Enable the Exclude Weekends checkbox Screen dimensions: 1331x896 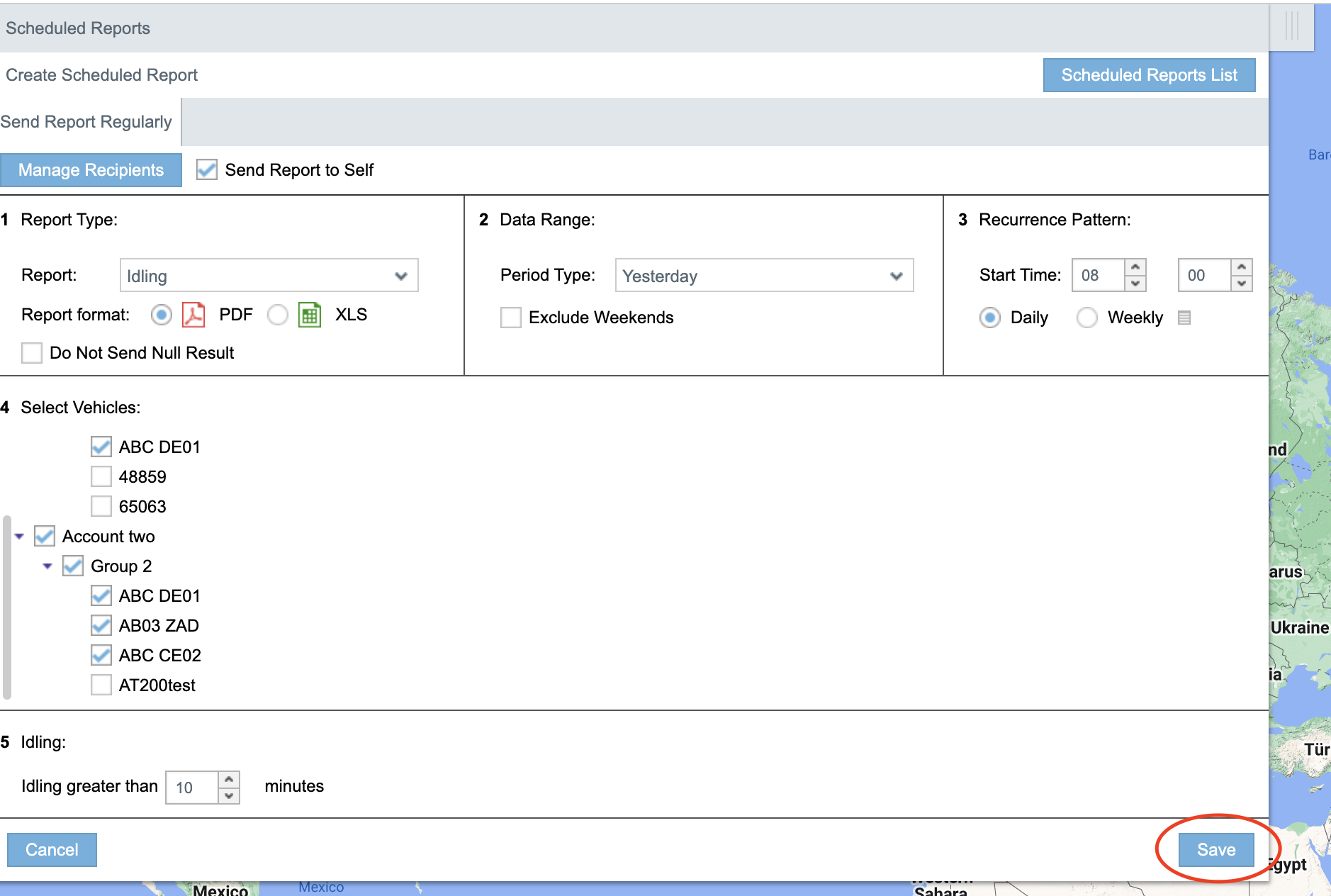point(510,318)
